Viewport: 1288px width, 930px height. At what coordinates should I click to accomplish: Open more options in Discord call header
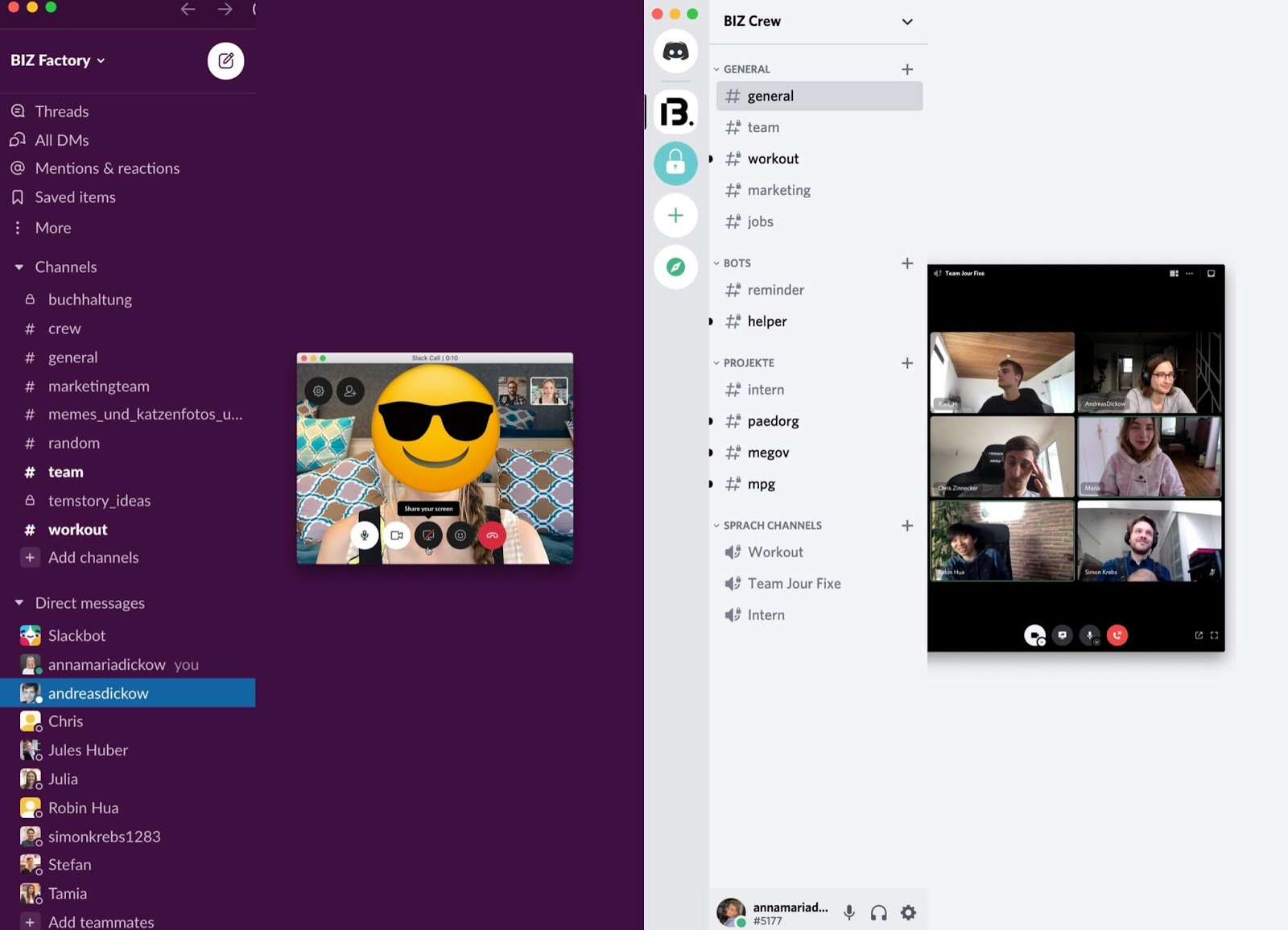[1190, 274]
